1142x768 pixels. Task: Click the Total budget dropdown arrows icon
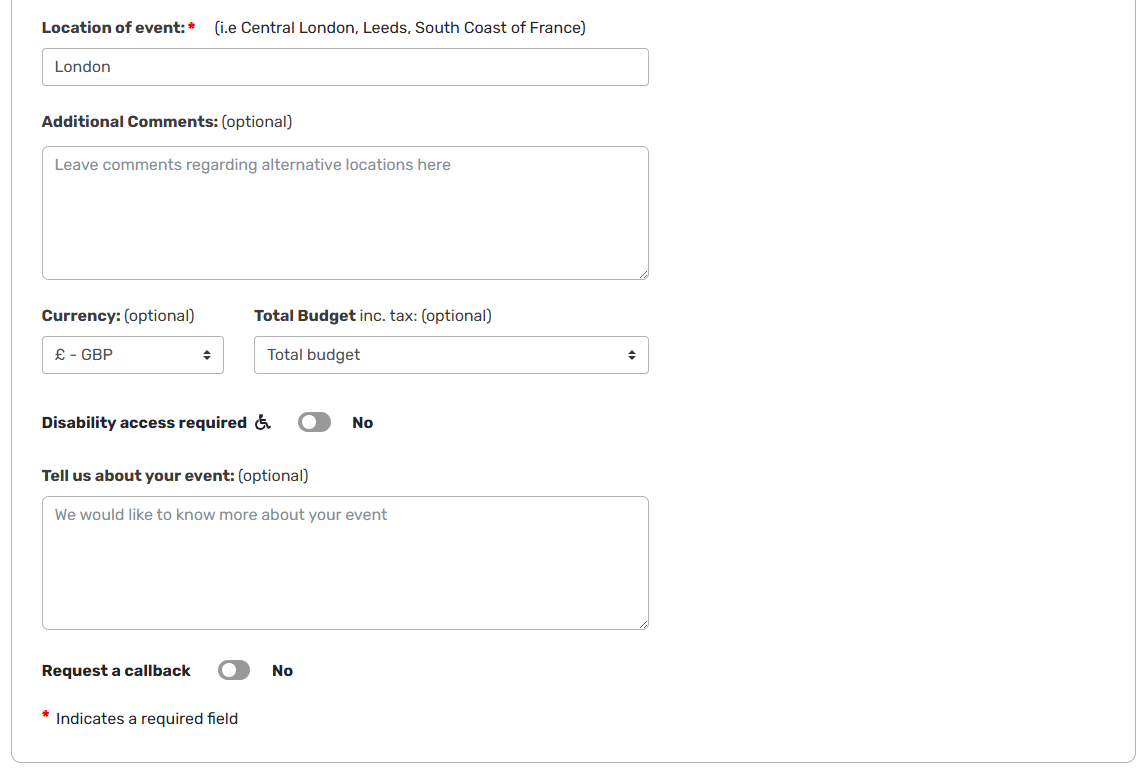tap(631, 355)
